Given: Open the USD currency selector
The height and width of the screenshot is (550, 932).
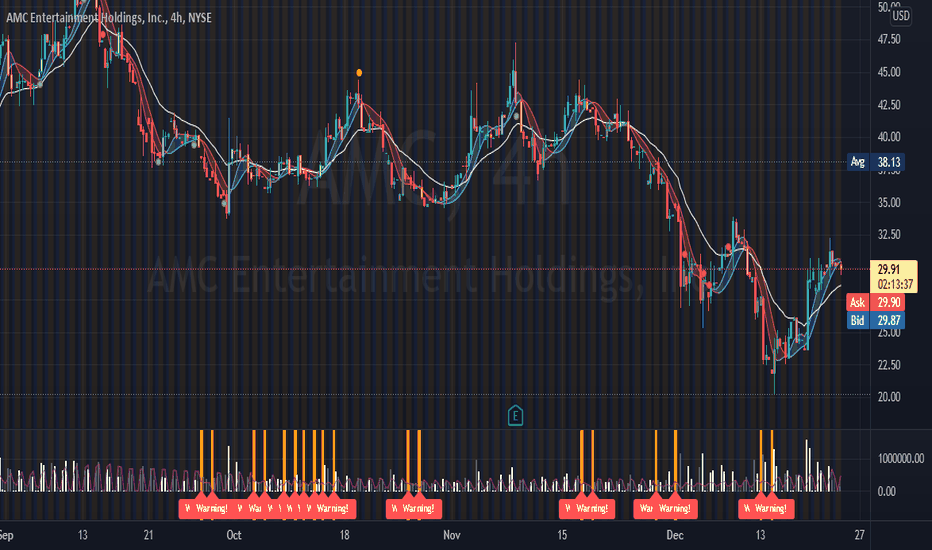Looking at the screenshot, I should tap(900, 16).
